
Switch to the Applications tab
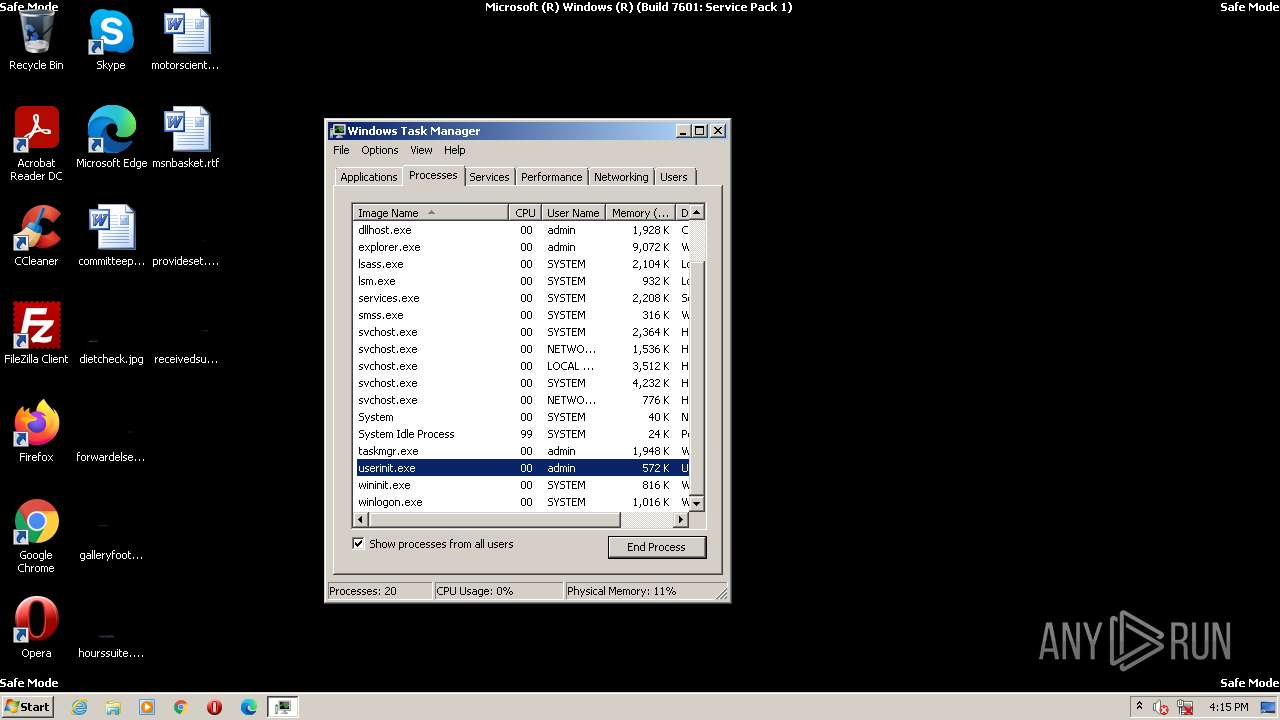click(368, 177)
